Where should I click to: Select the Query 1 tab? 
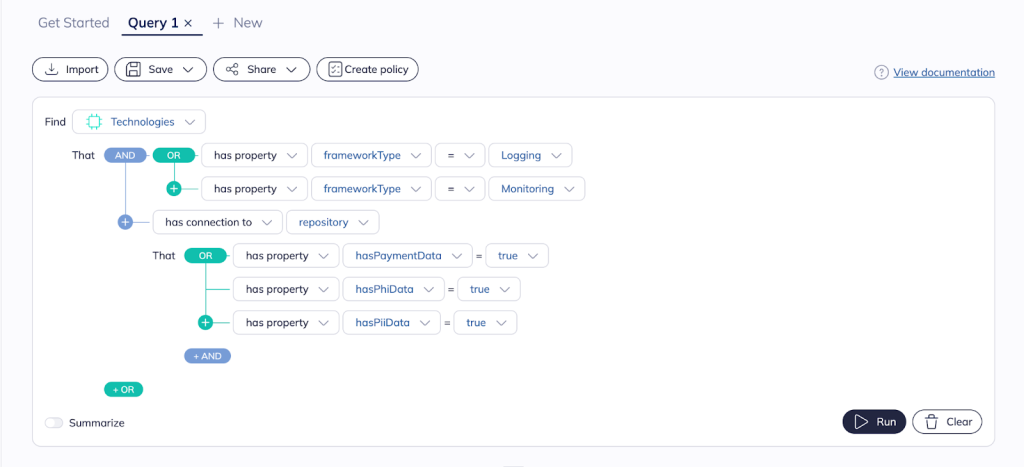coord(153,22)
